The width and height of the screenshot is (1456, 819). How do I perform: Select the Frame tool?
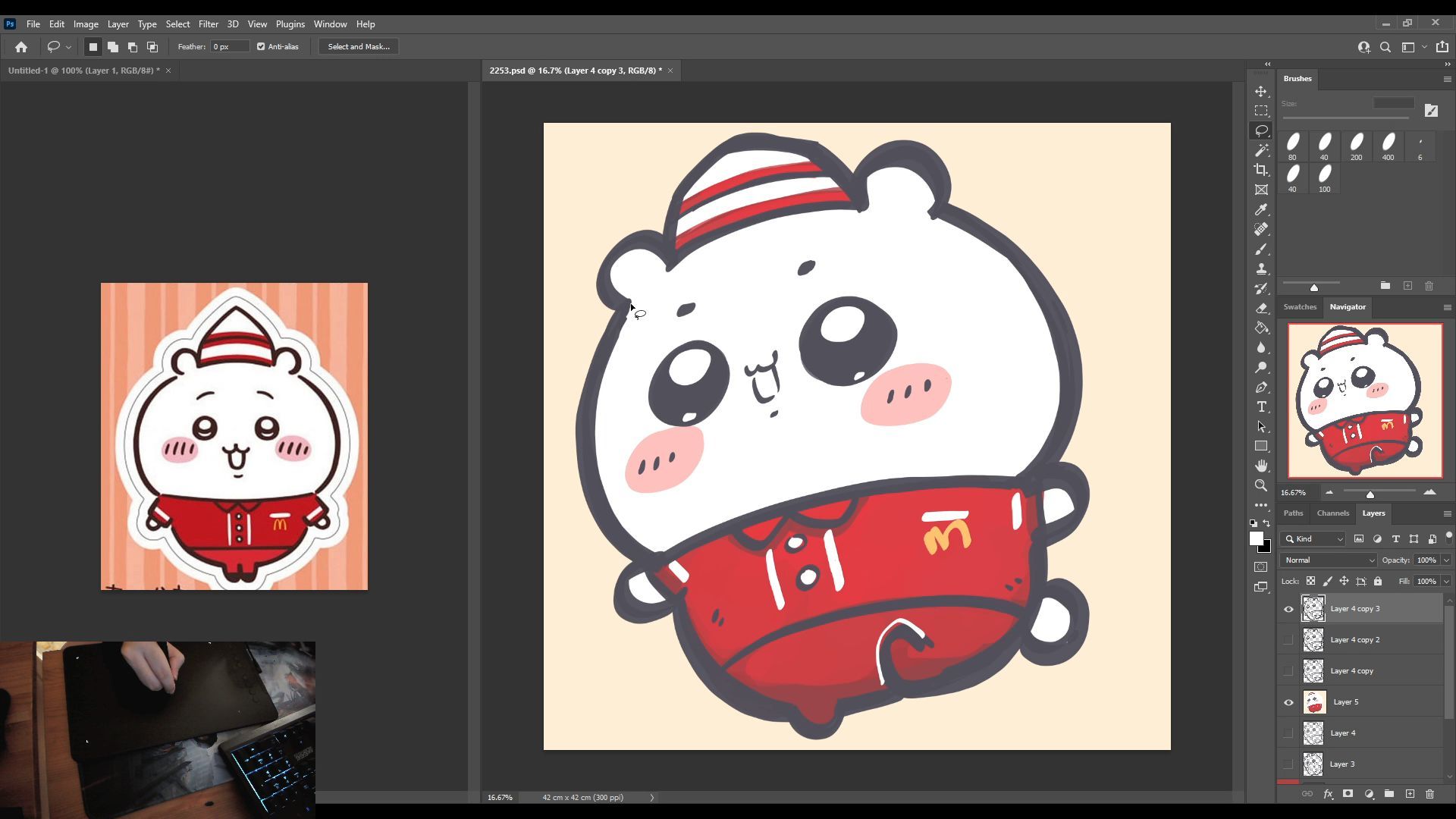pyautogui.click(x=1261, y=190)
